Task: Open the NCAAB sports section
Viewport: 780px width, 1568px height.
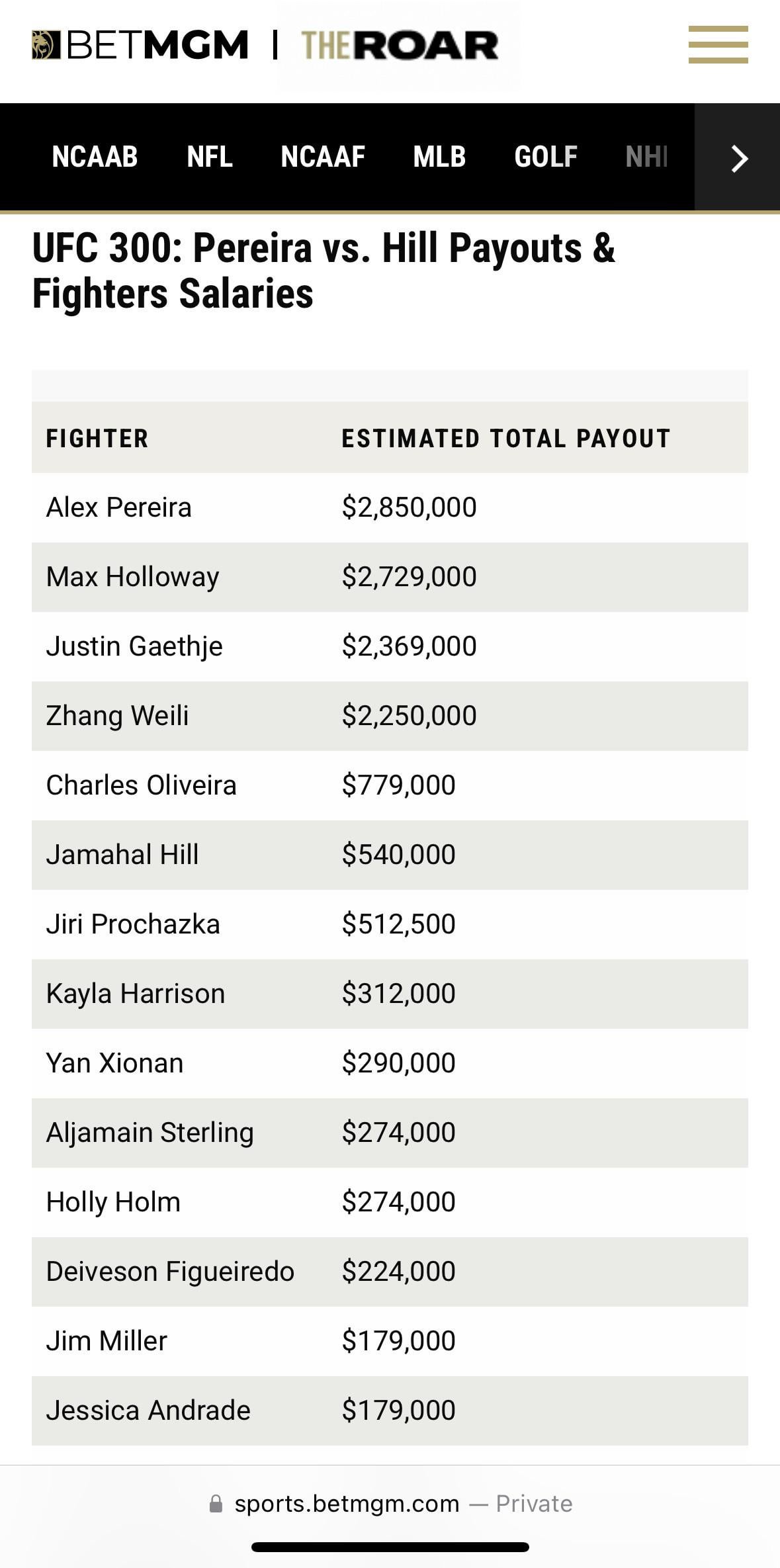Action: pos(96,157)
